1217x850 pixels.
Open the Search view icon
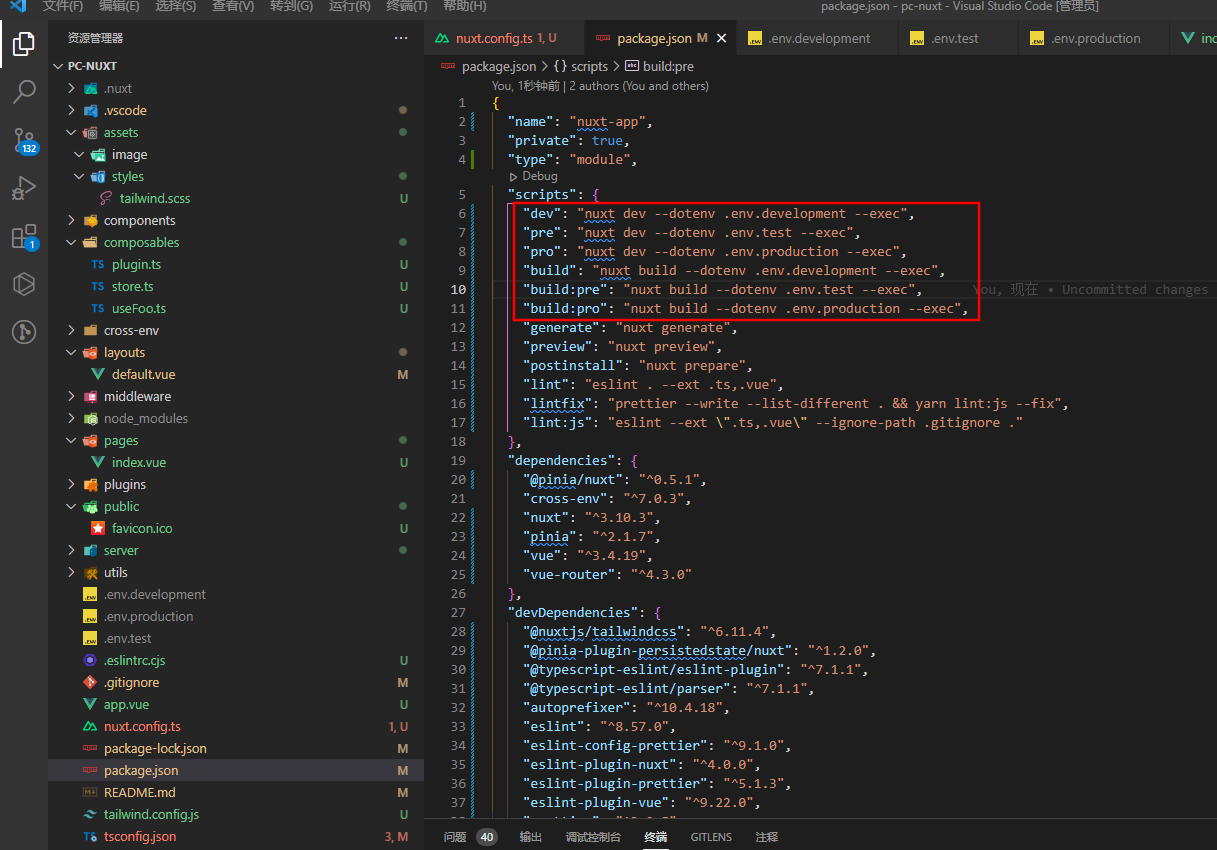point(23,92)
